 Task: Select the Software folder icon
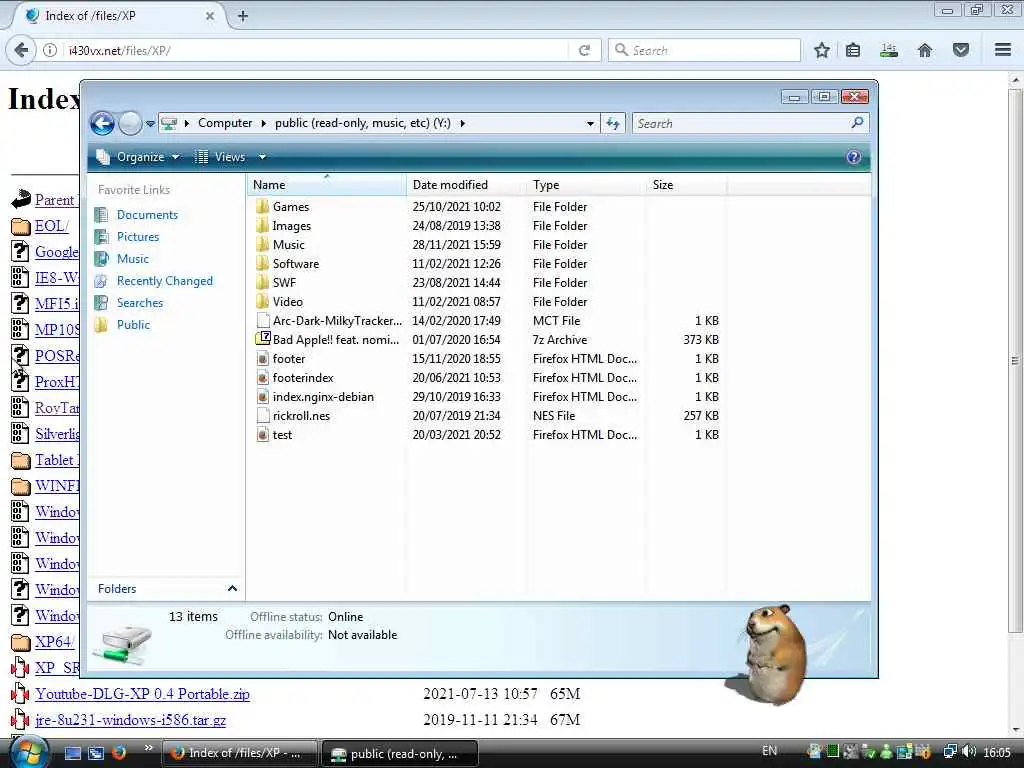[263, 263]
